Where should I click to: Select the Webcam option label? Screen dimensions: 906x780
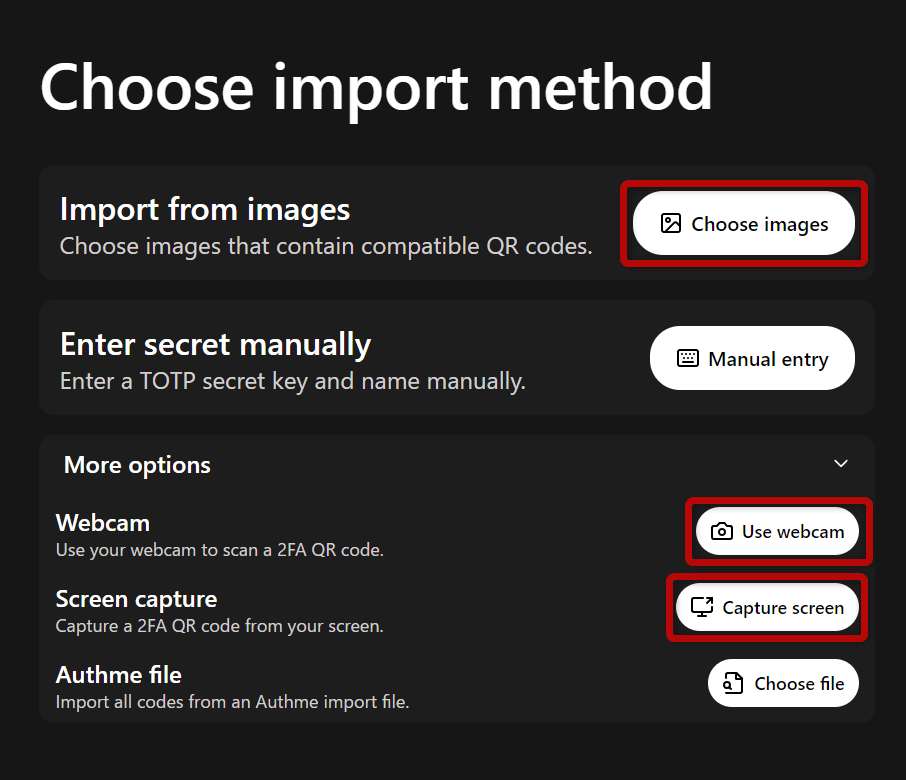point(103,523)
